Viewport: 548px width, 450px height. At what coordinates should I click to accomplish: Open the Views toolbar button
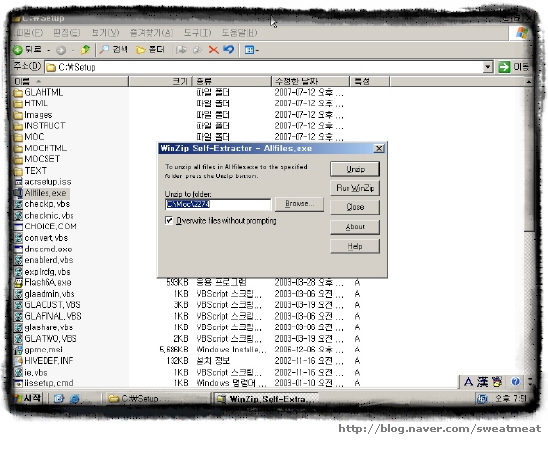(252, 50)
